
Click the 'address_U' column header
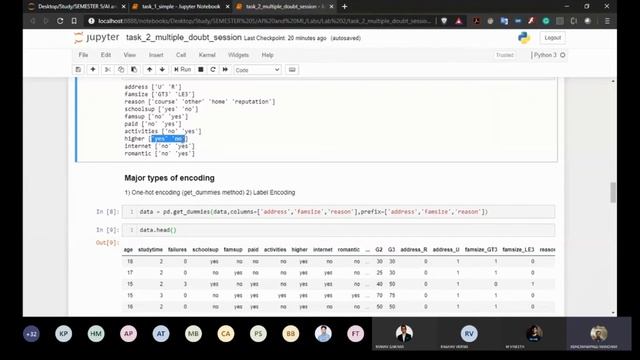446,249
